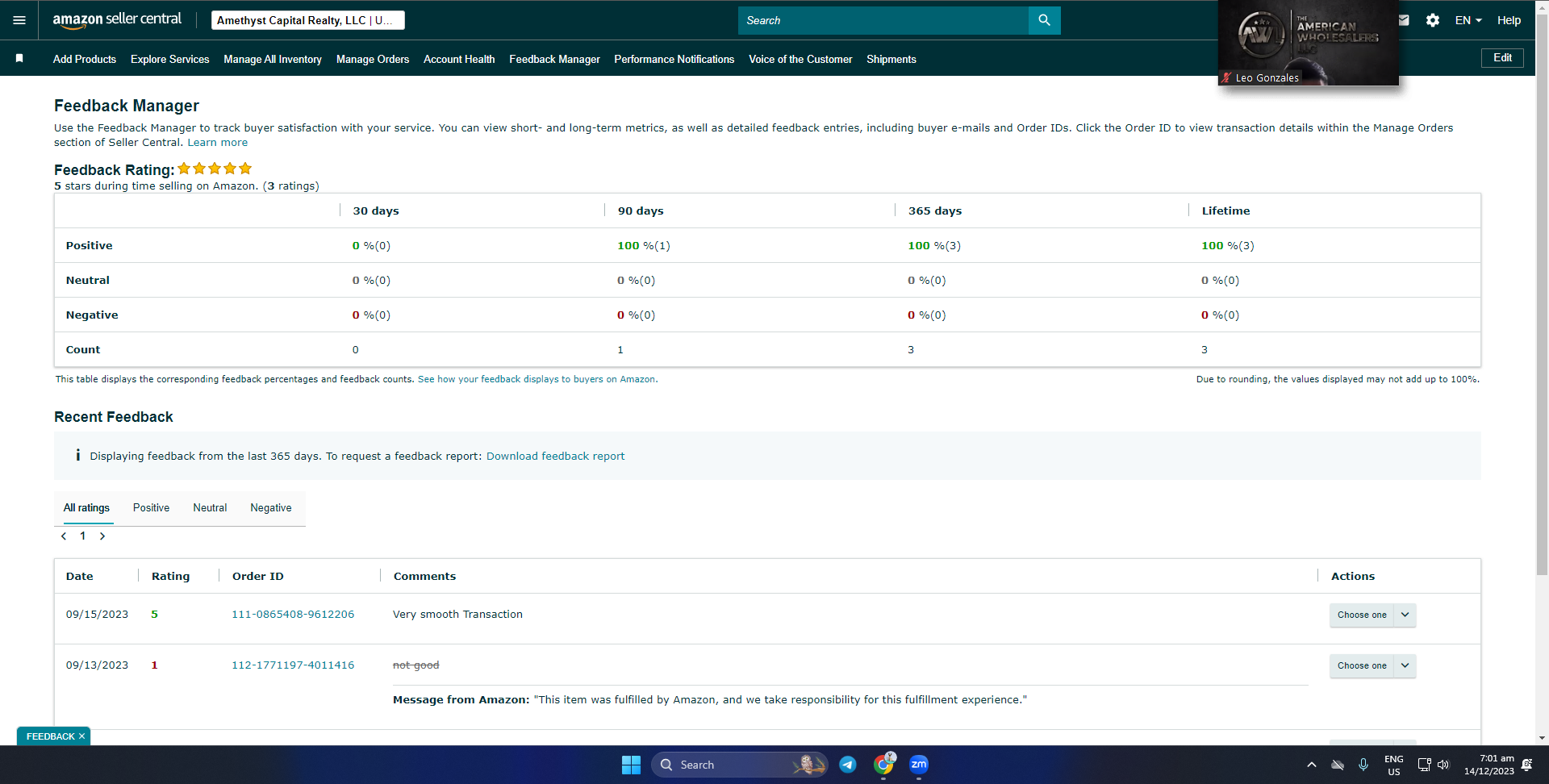1549x784 pixels.
Task: Click the Windows taskbar Search box
Action: (740, 765)
